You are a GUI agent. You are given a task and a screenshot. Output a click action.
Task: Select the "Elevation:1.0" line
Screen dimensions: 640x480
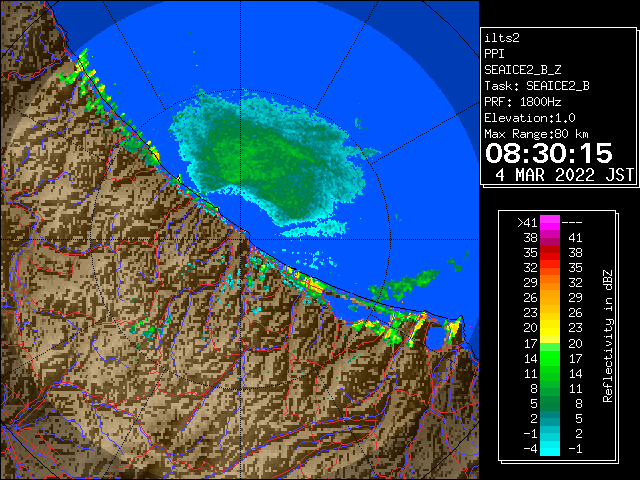click(530, 118)
